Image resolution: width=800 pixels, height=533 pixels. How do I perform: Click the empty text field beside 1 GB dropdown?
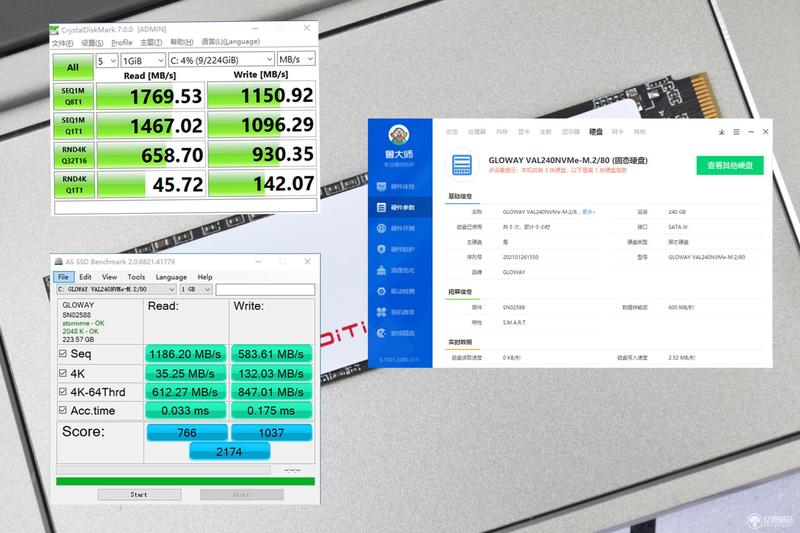[x=265, y=290]
